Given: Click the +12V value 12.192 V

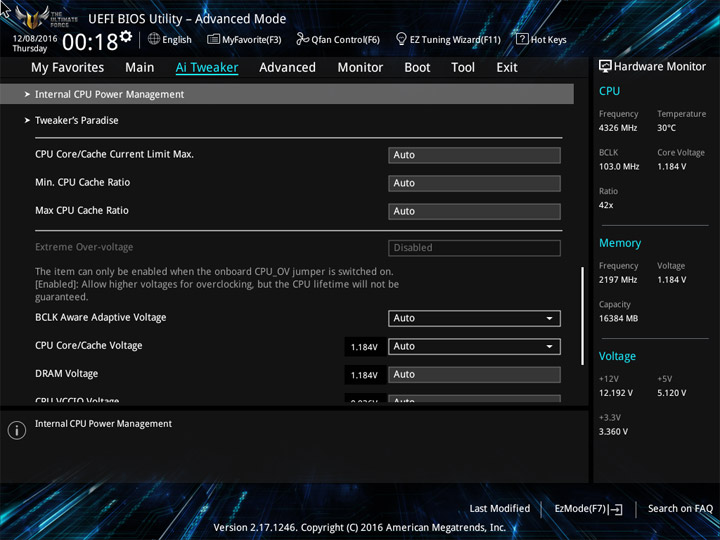Looking at the screenshot, I should coord(615,393).
